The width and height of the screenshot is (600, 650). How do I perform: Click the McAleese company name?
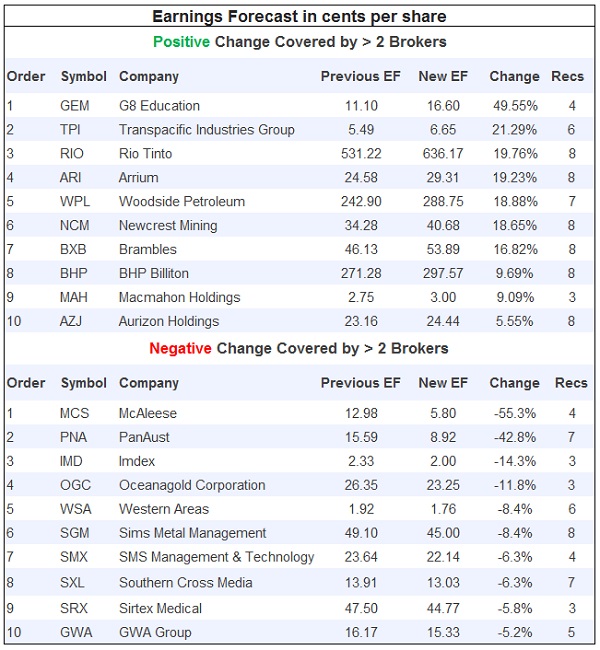[147, 412]
